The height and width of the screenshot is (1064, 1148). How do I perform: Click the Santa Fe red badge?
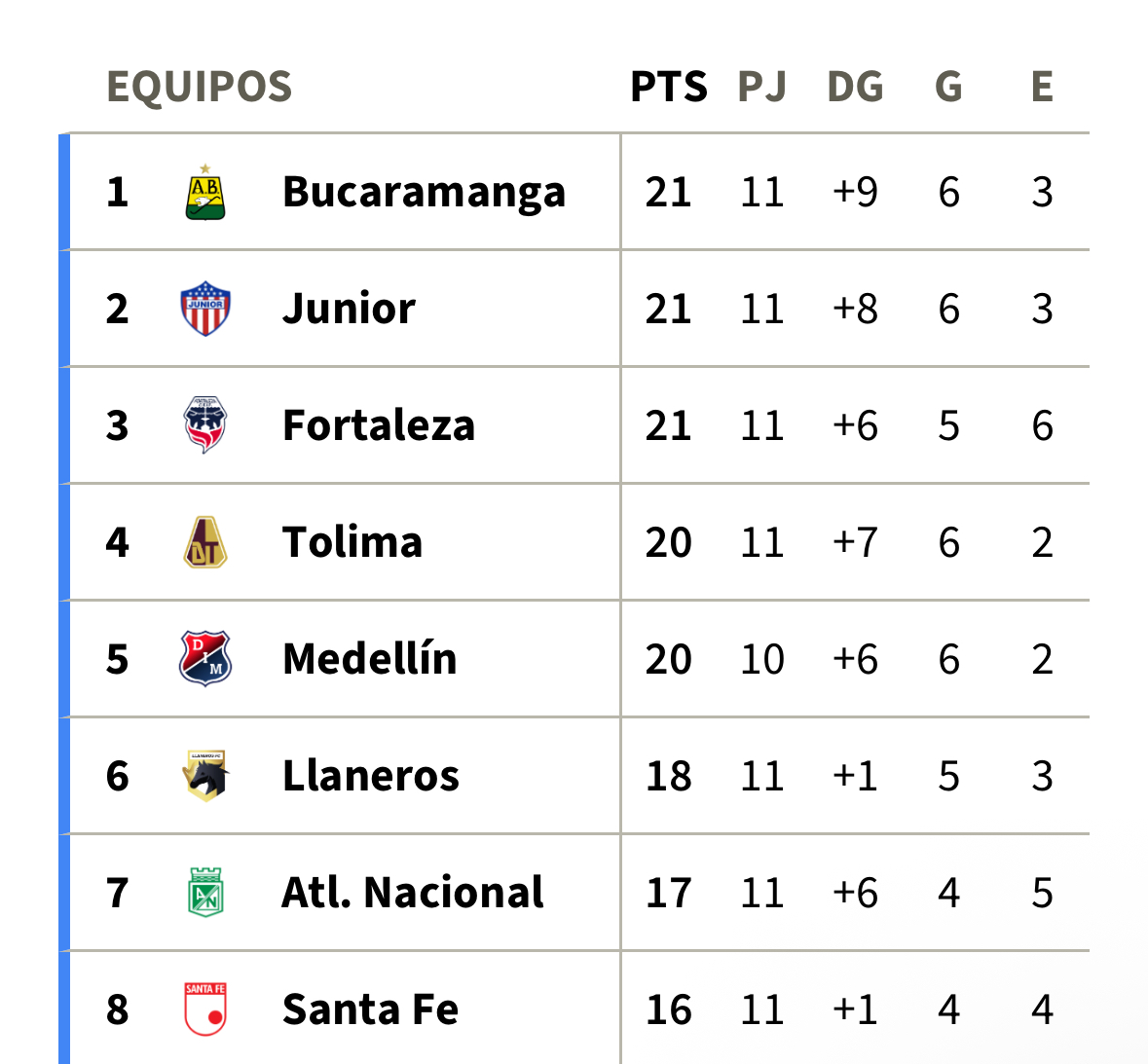(205, 1009)
